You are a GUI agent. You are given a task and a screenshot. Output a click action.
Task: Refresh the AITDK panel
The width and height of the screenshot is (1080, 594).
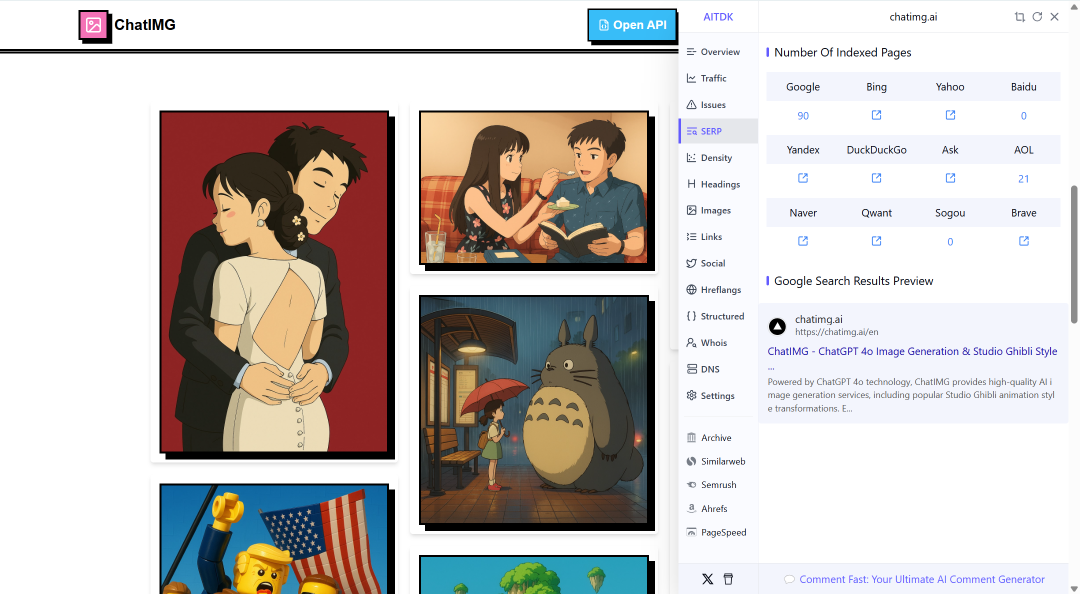click(1037, 17)
